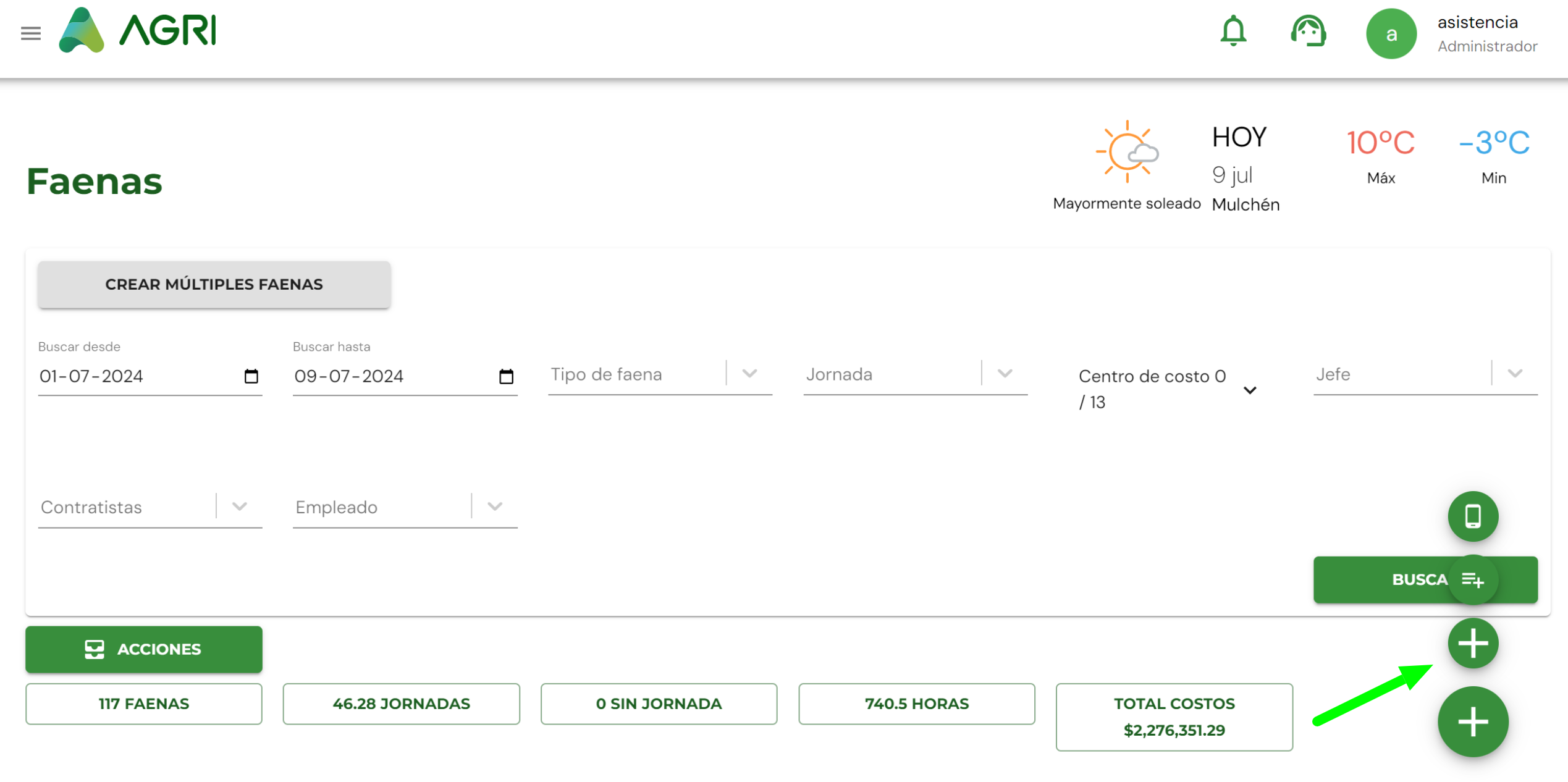Click the add-to-list floating button
1568x782 pixels.
(1473, 580)
